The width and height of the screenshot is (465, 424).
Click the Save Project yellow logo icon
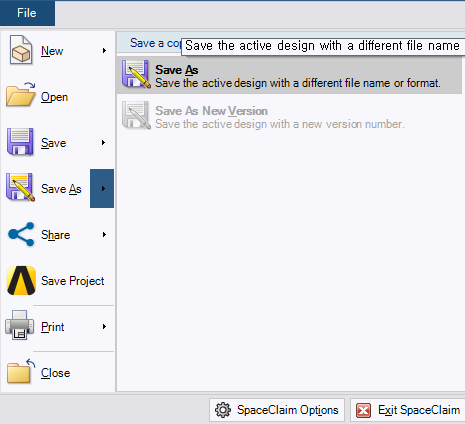(21, 280)
